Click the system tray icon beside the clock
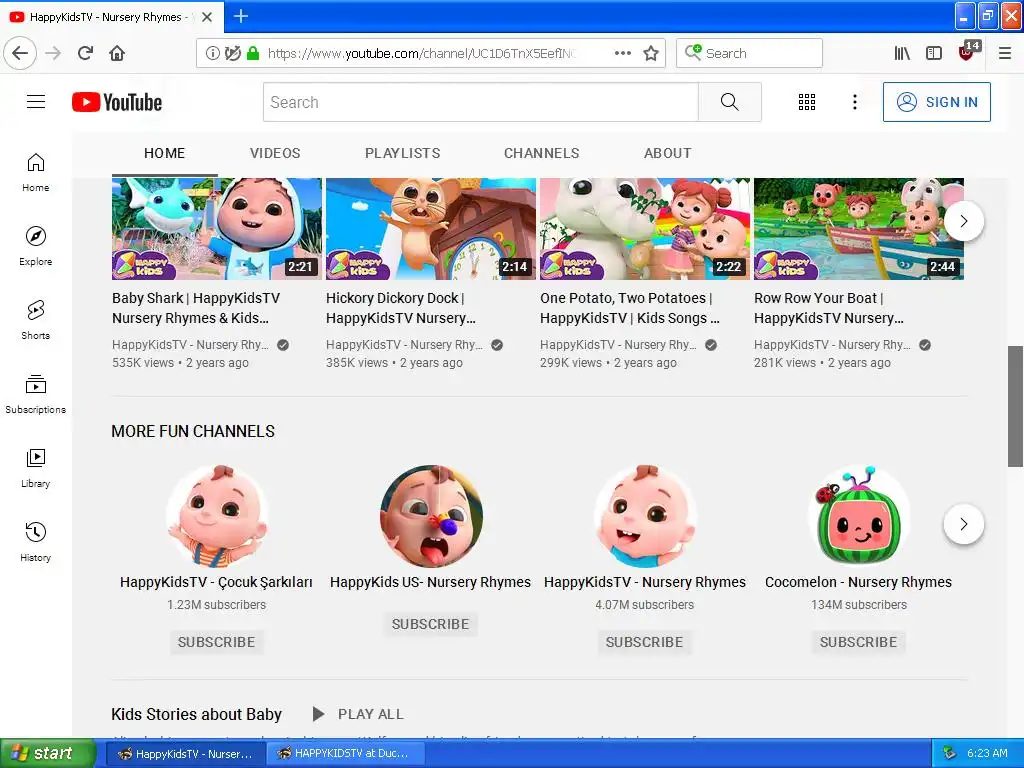The image size is (1024, 768). pos(950,753)
